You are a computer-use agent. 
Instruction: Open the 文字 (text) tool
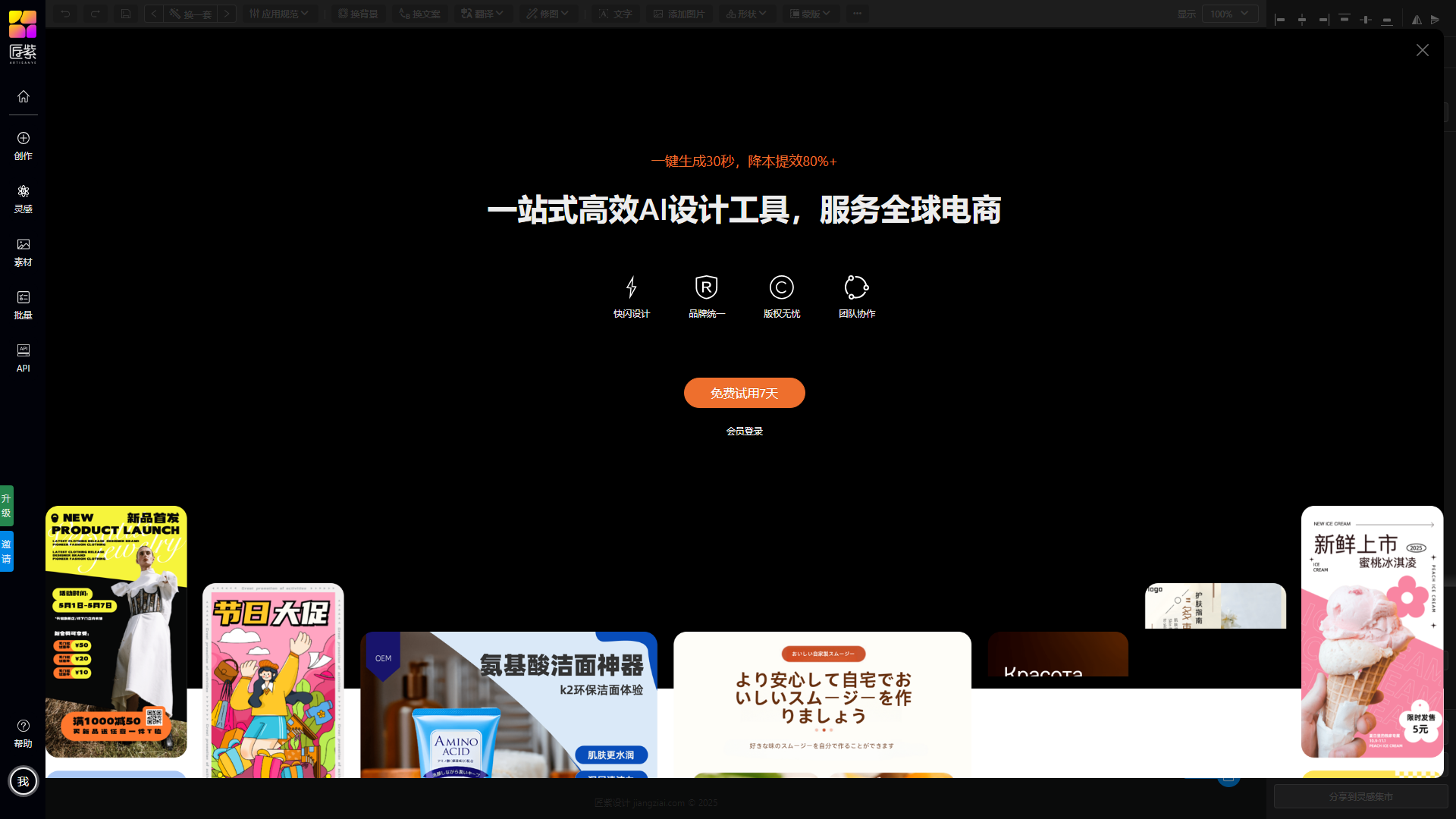(615, 13)
